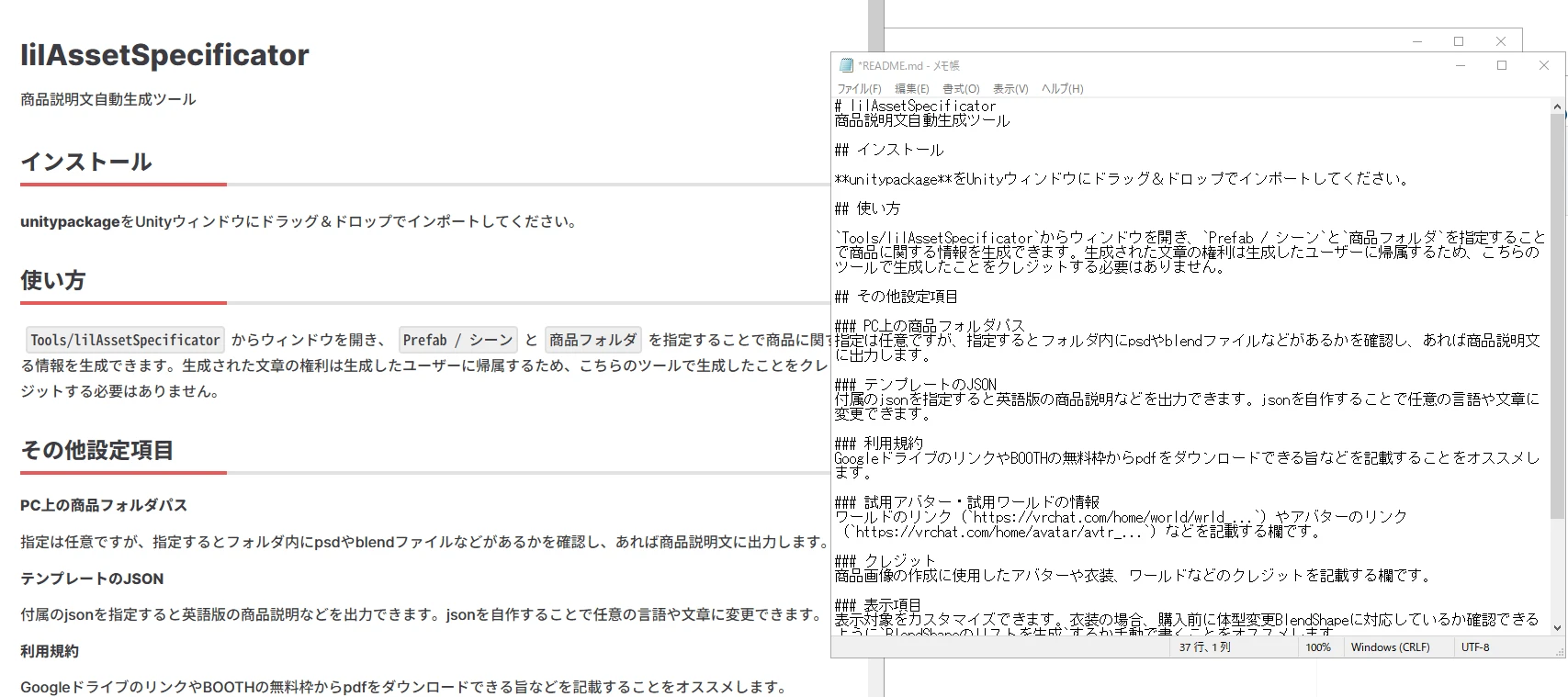Click the vrchat.com/home/world URL text in Notepad
1568x697 pixels.
1114,517
